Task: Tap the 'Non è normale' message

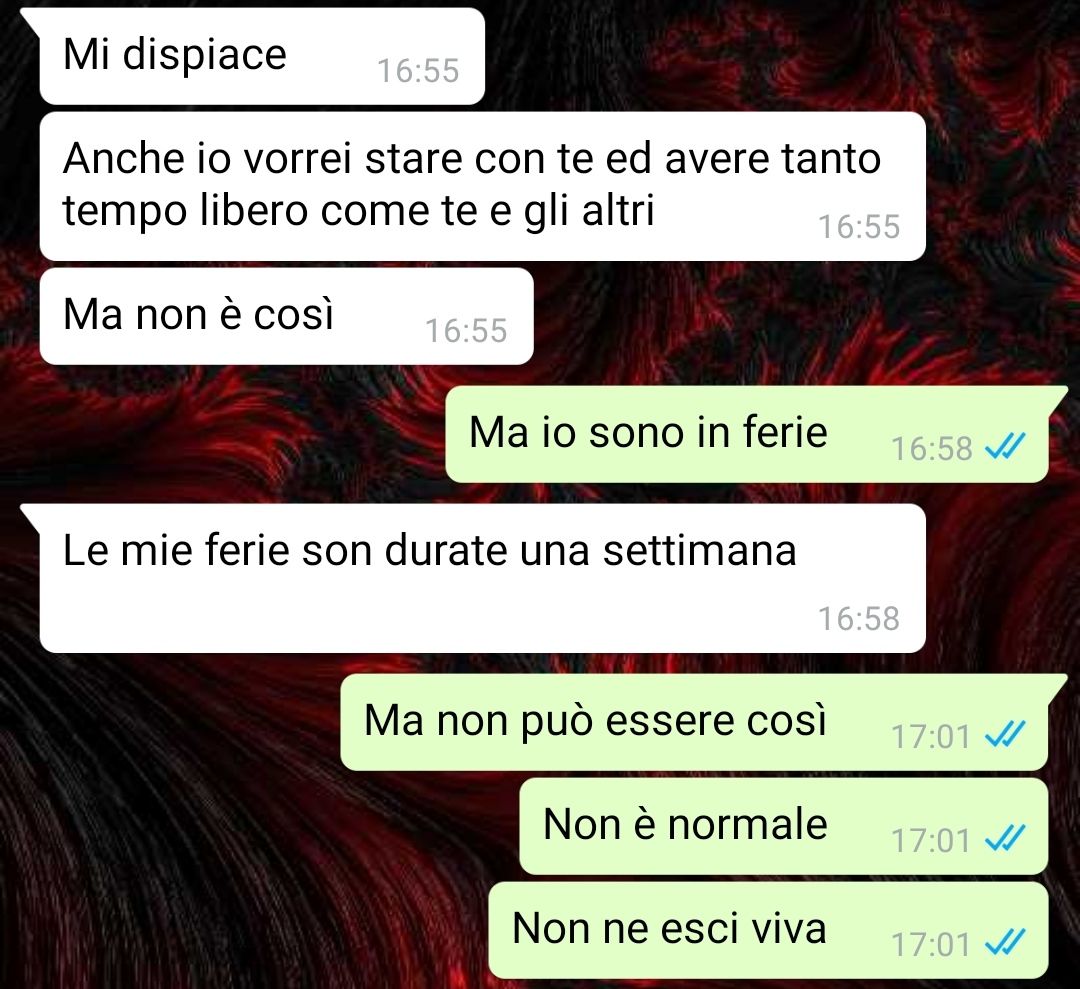Action: (x=784, y=826)
